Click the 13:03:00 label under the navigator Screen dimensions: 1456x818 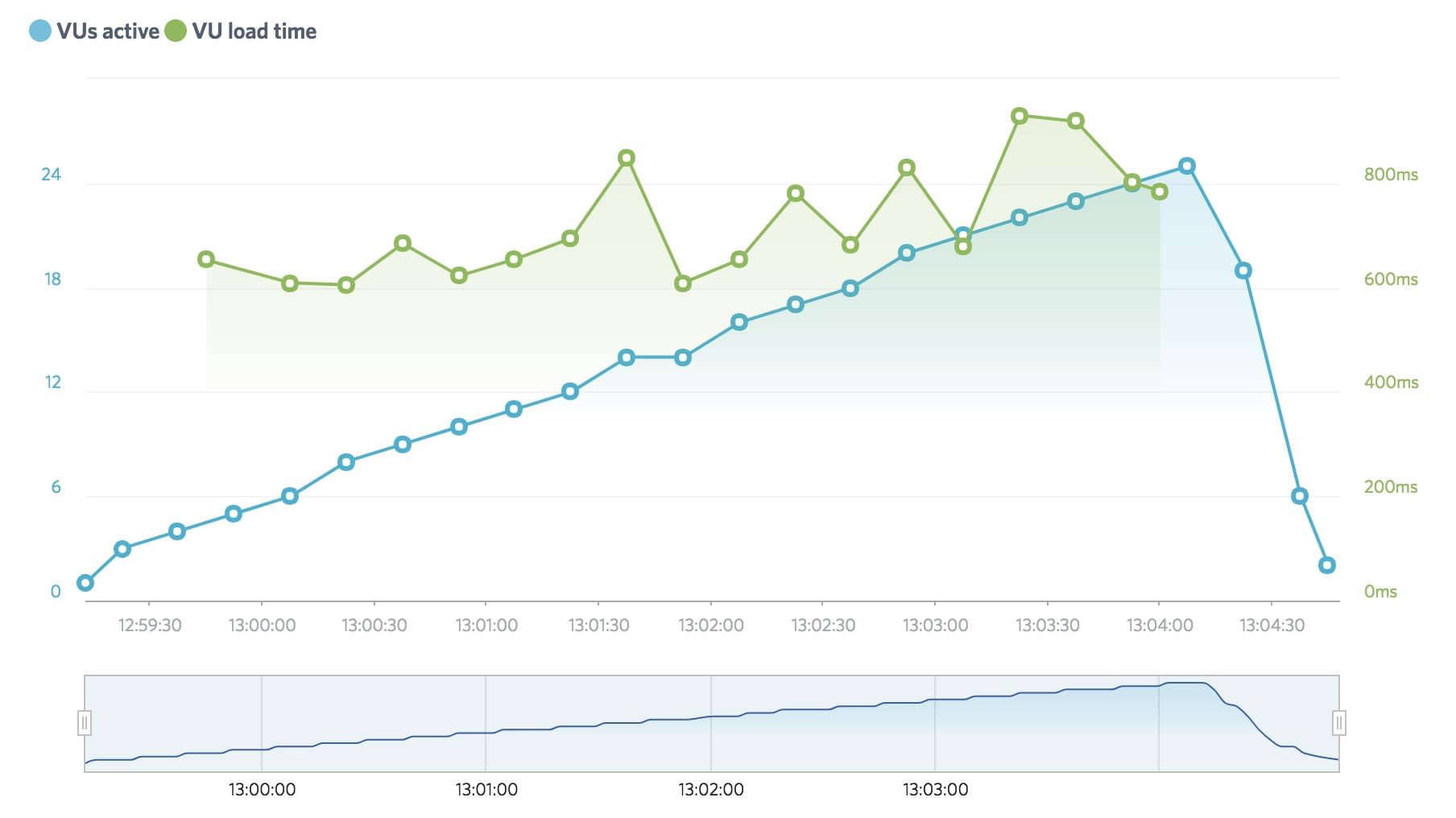coord(935,790)
